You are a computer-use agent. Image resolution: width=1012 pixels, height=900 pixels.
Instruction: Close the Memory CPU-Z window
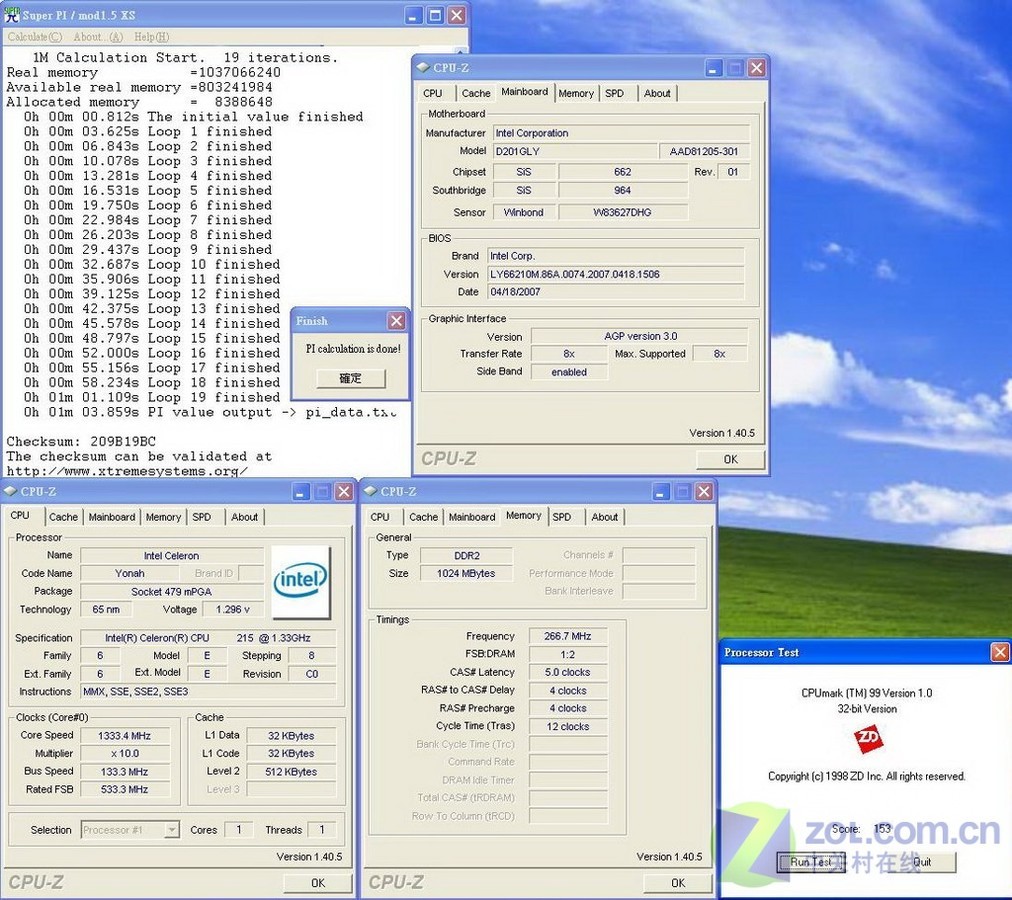pos(704,492)
